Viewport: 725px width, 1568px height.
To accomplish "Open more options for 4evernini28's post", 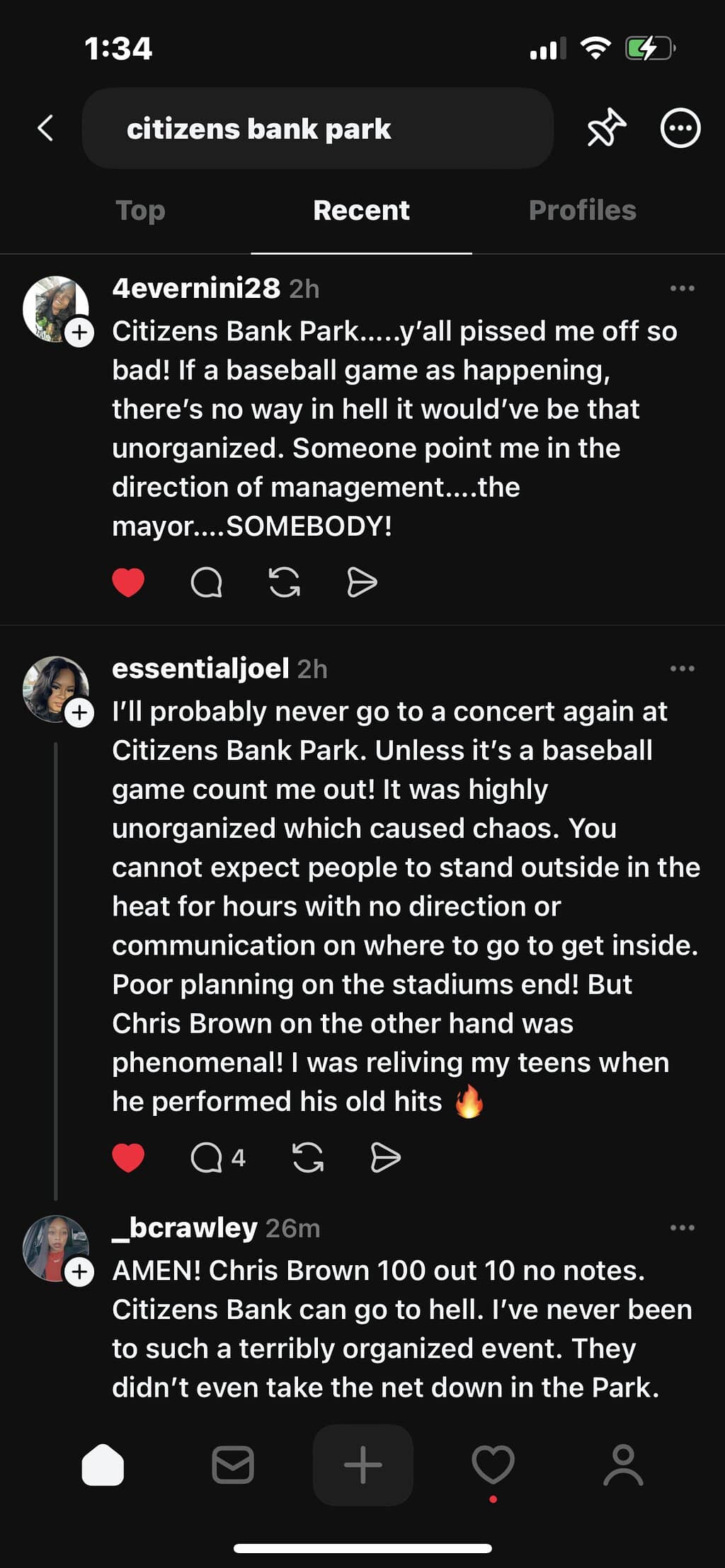I will coord(682,289).
